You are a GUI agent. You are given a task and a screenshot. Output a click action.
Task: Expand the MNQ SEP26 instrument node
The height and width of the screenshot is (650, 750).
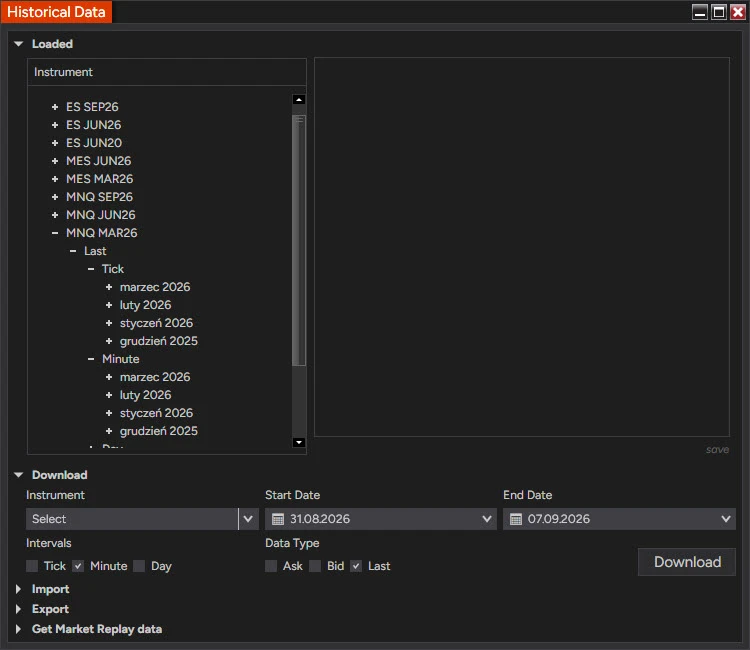55,197
